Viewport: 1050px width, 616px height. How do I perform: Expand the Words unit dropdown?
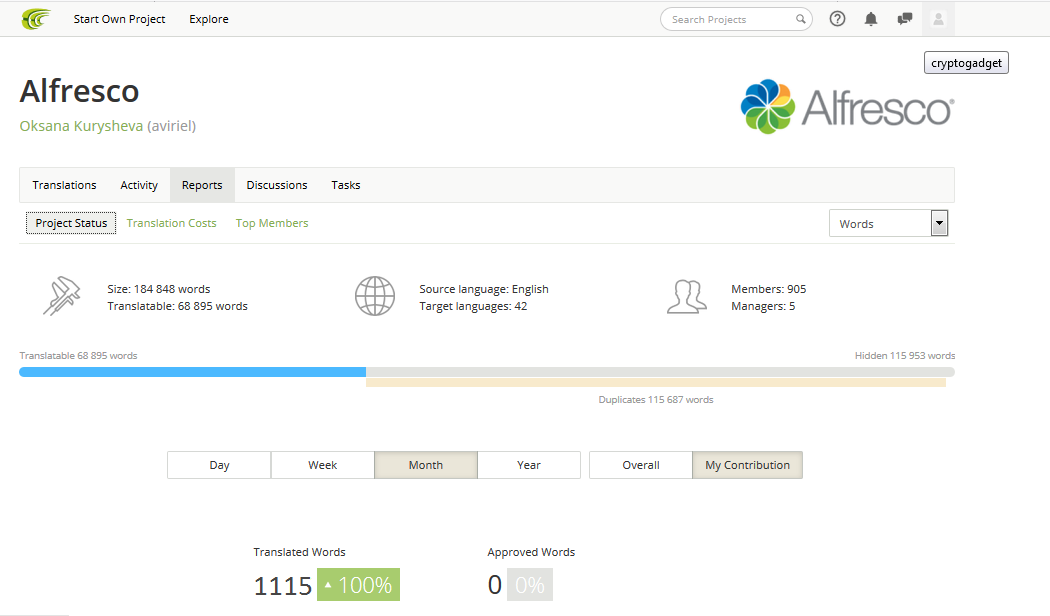click(888, 223)
